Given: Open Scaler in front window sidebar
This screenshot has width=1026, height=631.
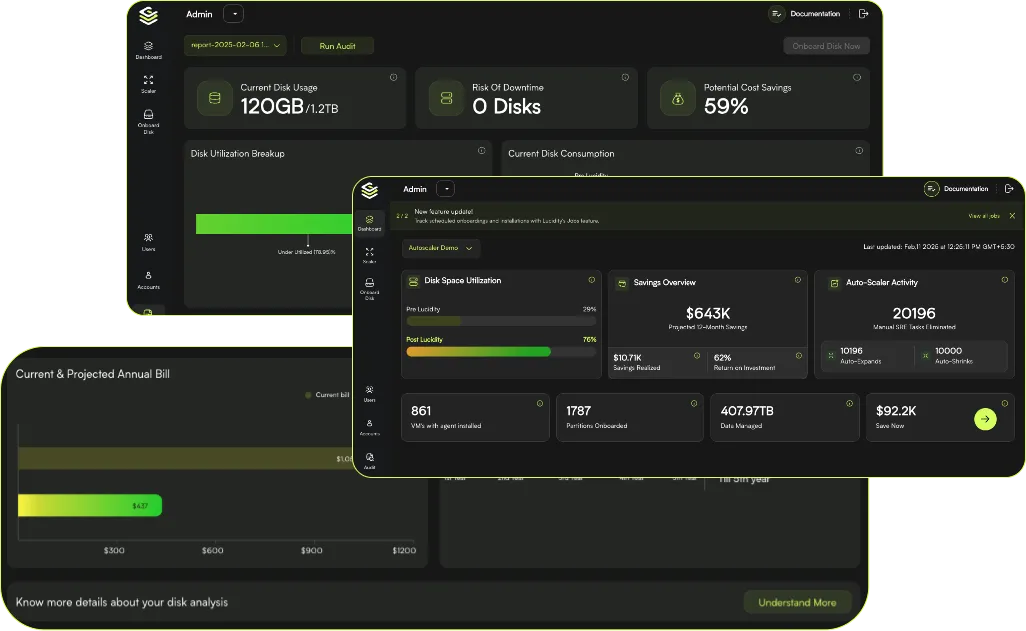Looking at the screenshot, I should (x=370, y=255).
